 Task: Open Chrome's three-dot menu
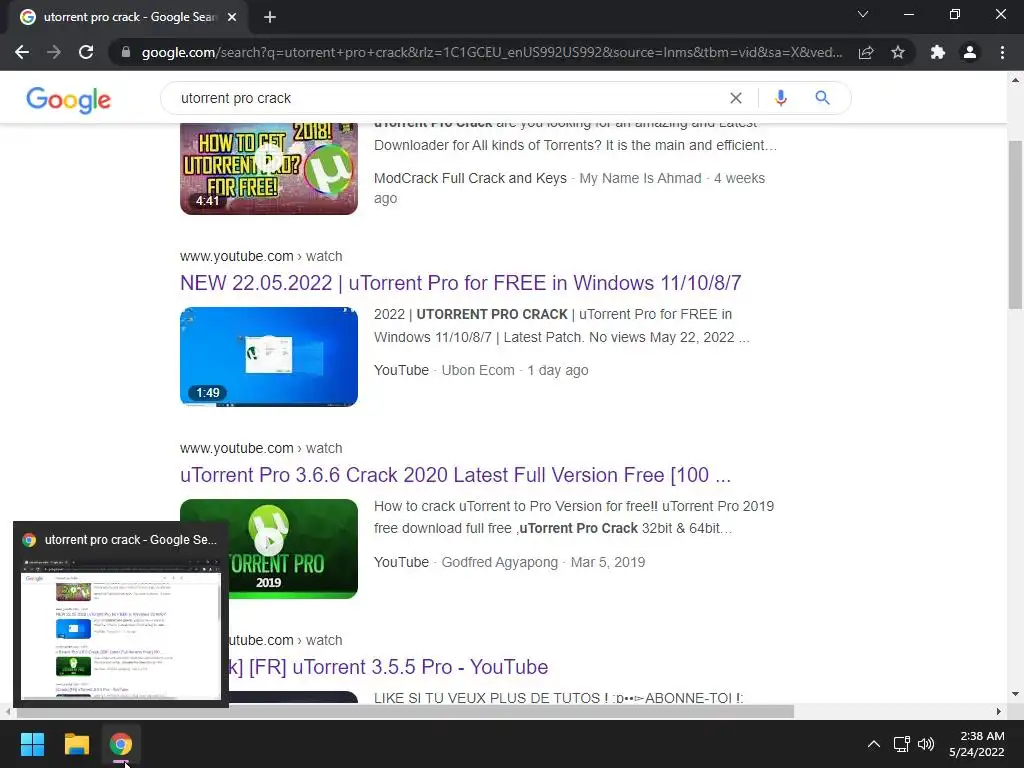1002,52
